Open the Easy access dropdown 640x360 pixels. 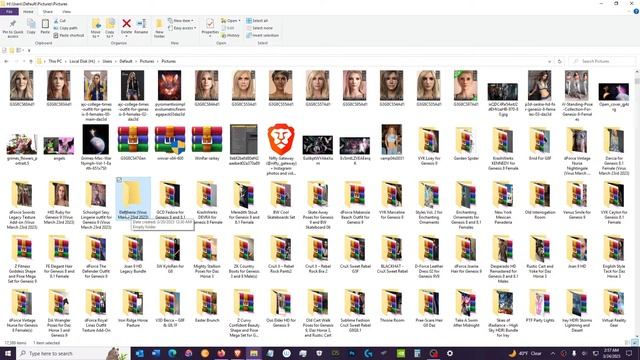(x=182, y=28)
